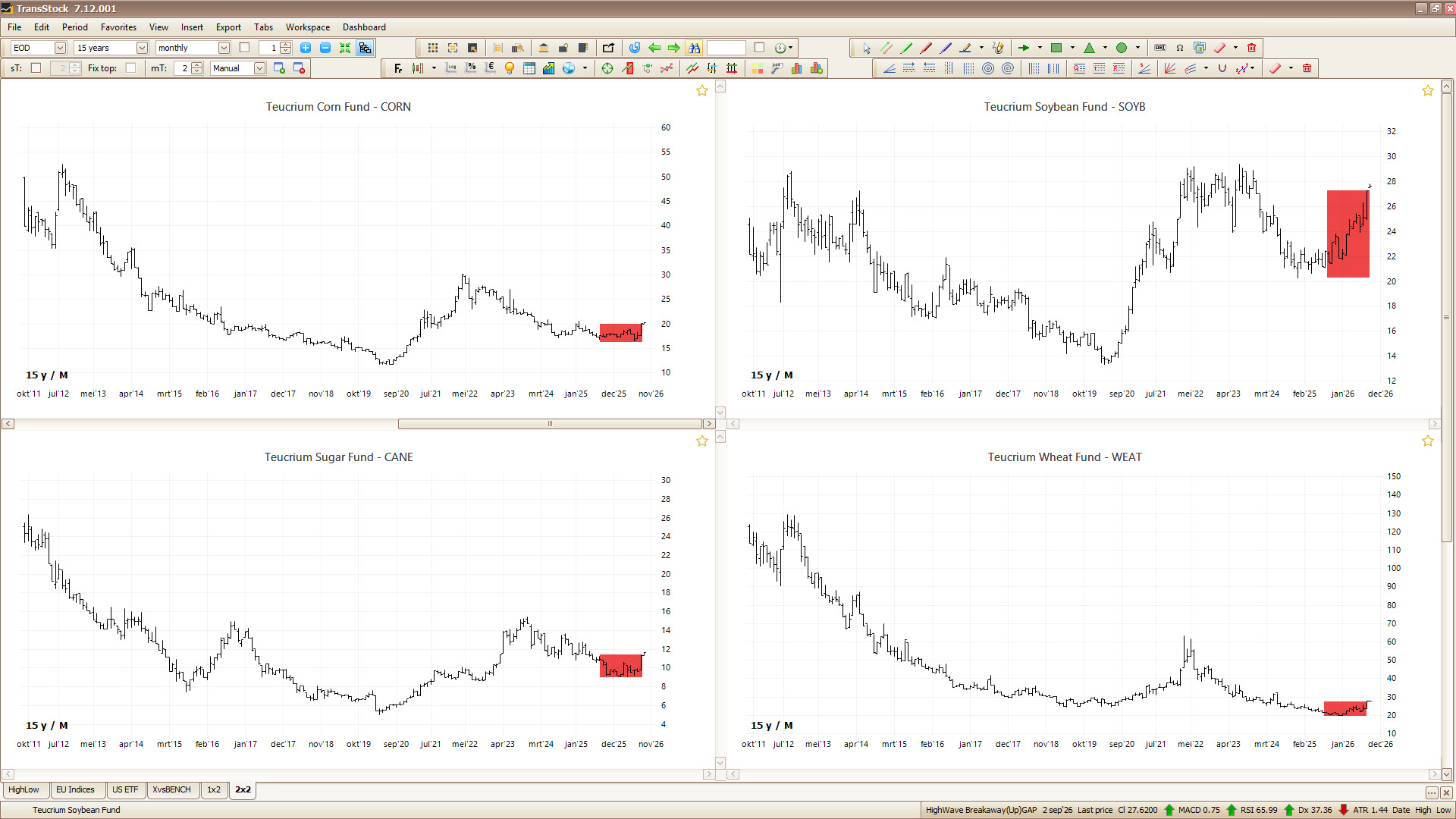Expand the circle shape dropdown arrow
Screen dimensions: 1456x819
point(1137,48)
